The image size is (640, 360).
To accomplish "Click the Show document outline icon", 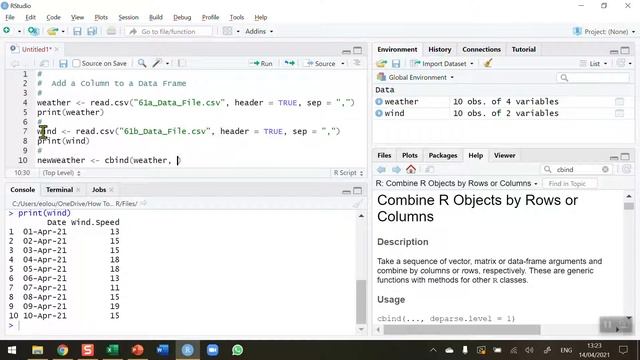I will point(357,63).
